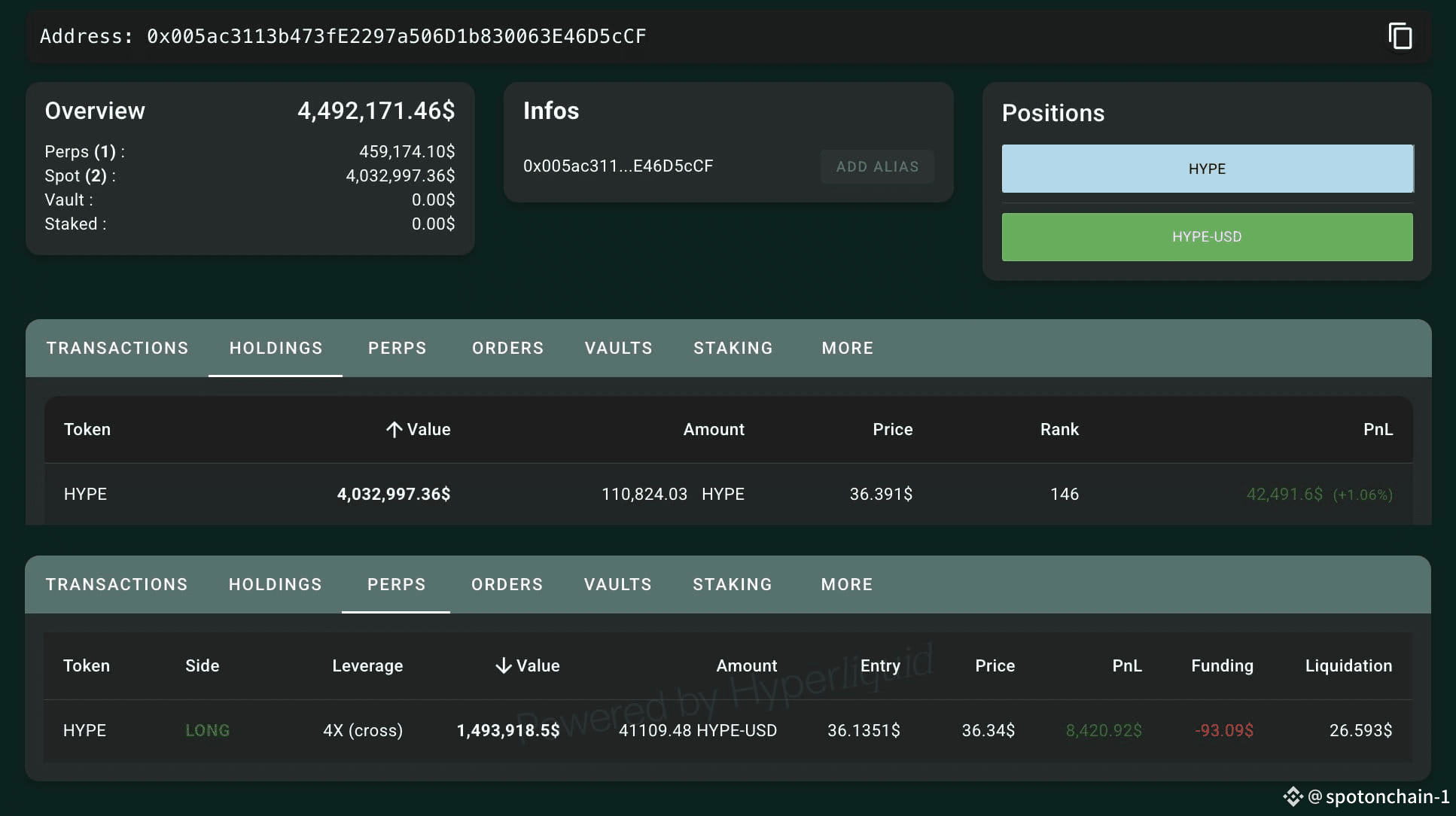1456x816 pixels.
Task: Sort perps table by Entry header
Action: [x=880, y=666]
